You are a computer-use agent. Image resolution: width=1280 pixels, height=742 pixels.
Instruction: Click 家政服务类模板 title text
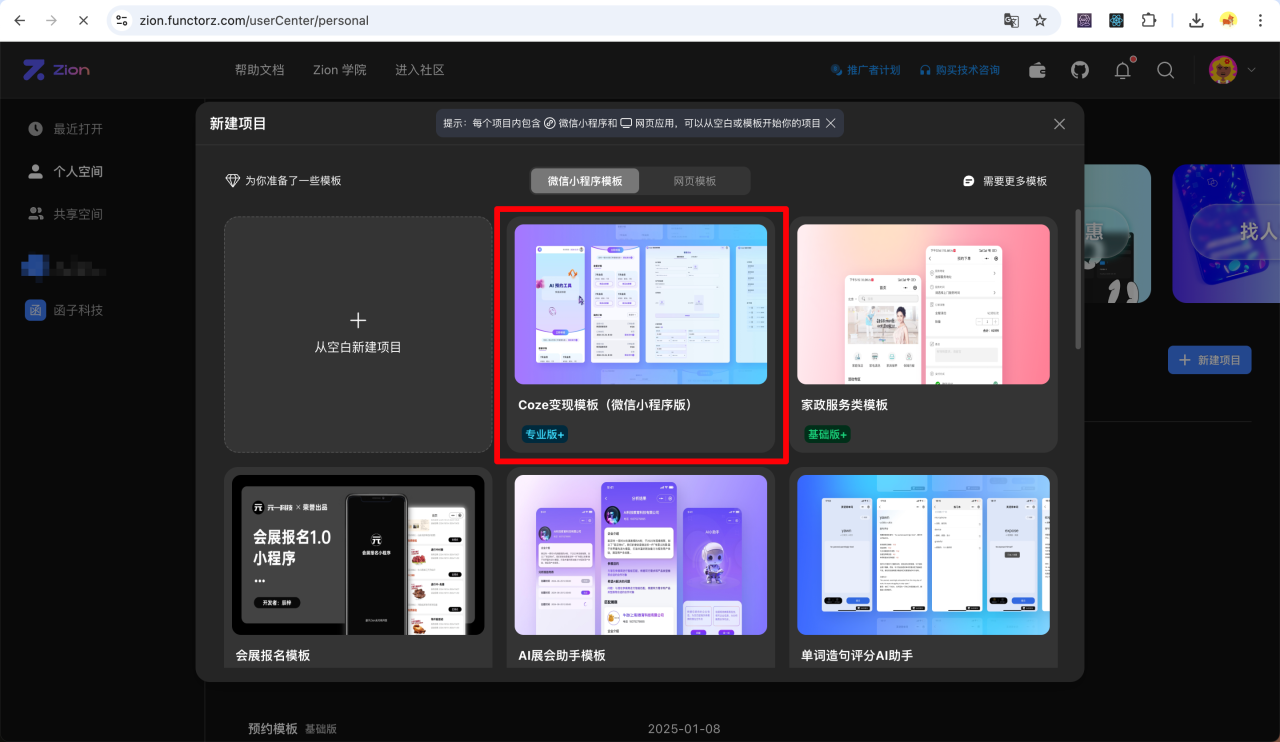(x=844, y=405)
